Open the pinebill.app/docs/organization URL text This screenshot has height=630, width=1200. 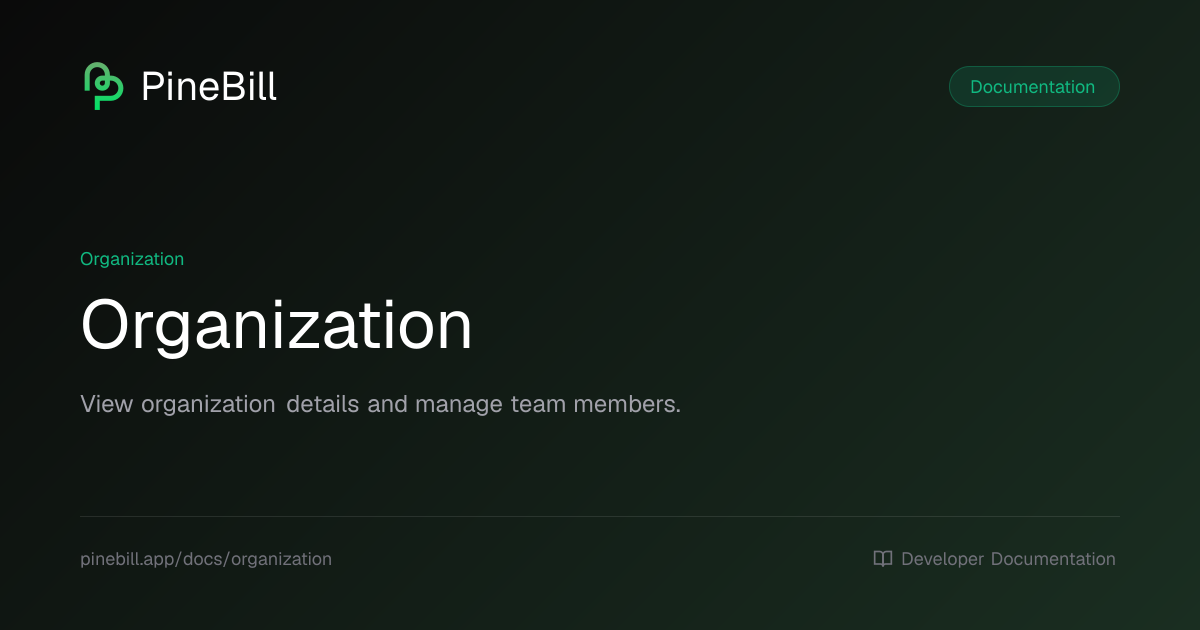point(206,559)
